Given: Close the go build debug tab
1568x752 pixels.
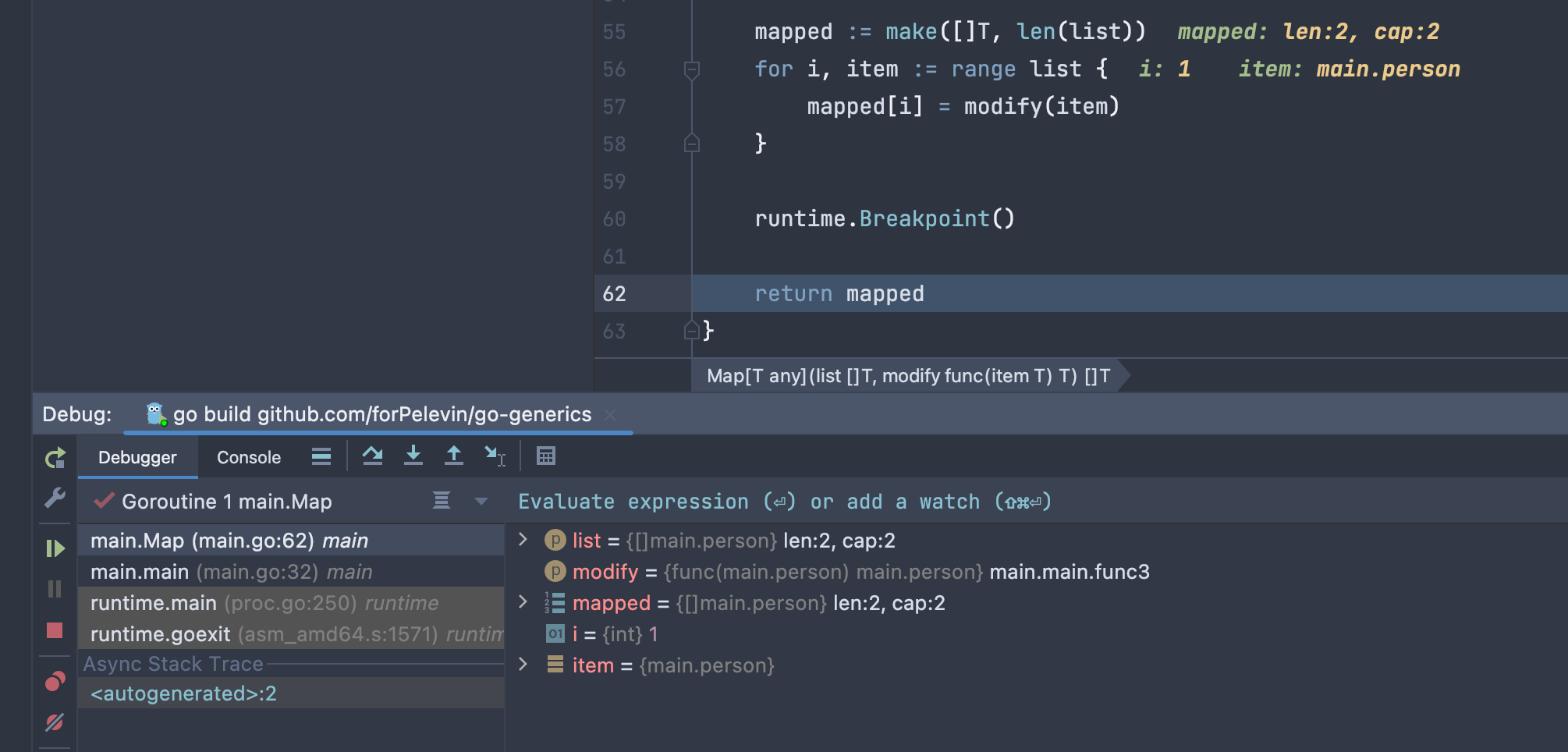Looking at the screenshot, I should point(610,414).
